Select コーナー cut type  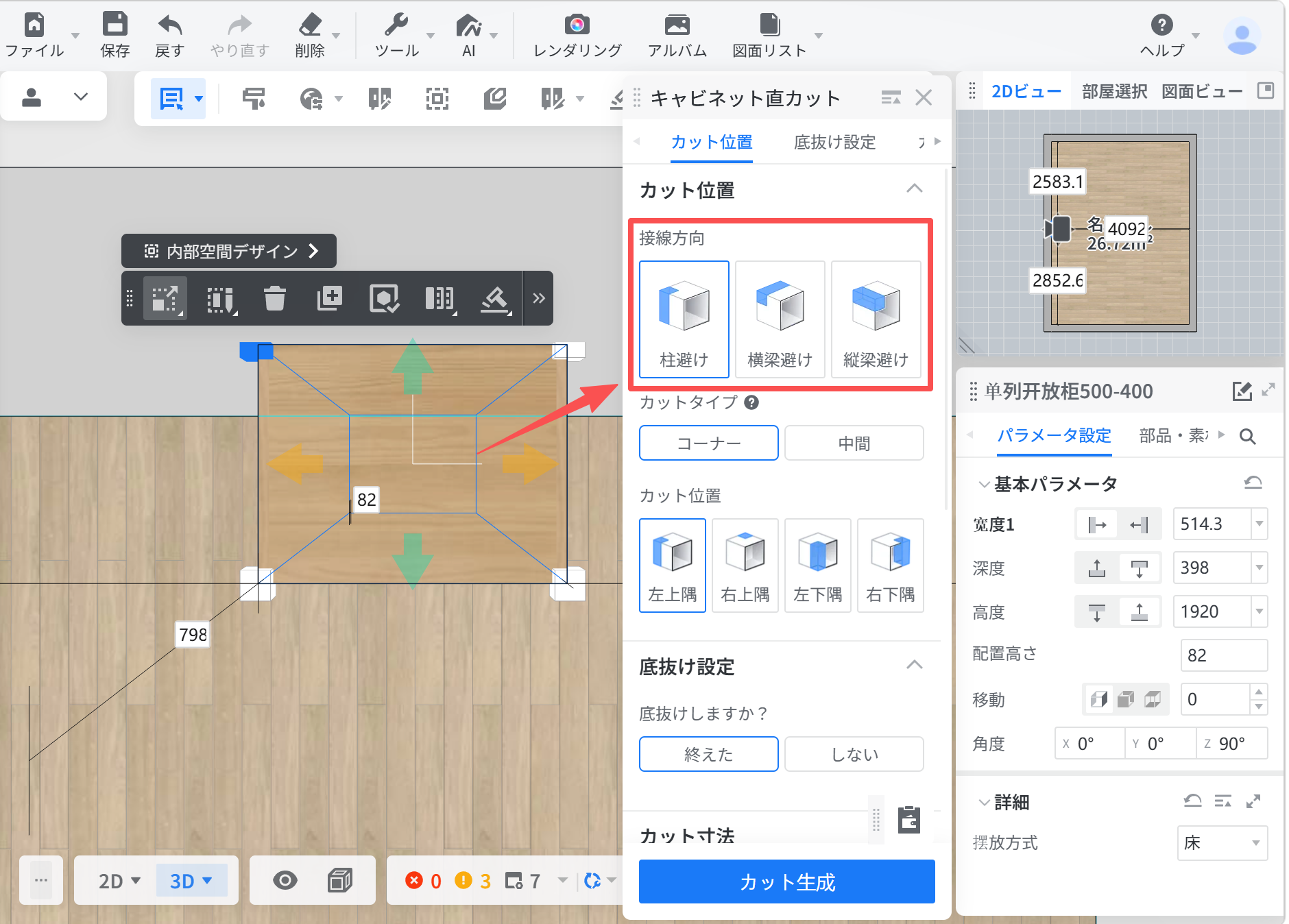tap(708, 443)
